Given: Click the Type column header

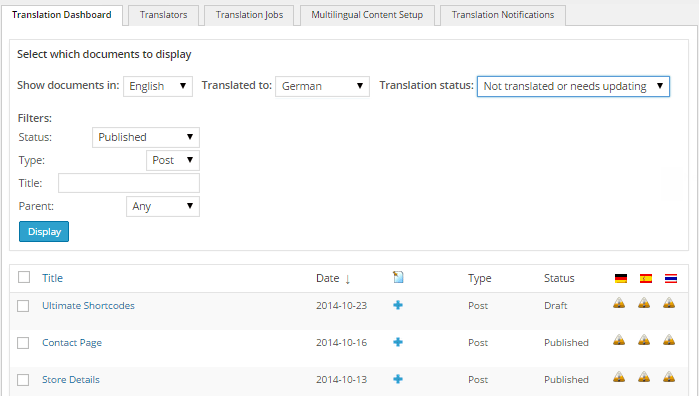Looking at the screenshot, I should pyautogui.click(x=480, y=278).
